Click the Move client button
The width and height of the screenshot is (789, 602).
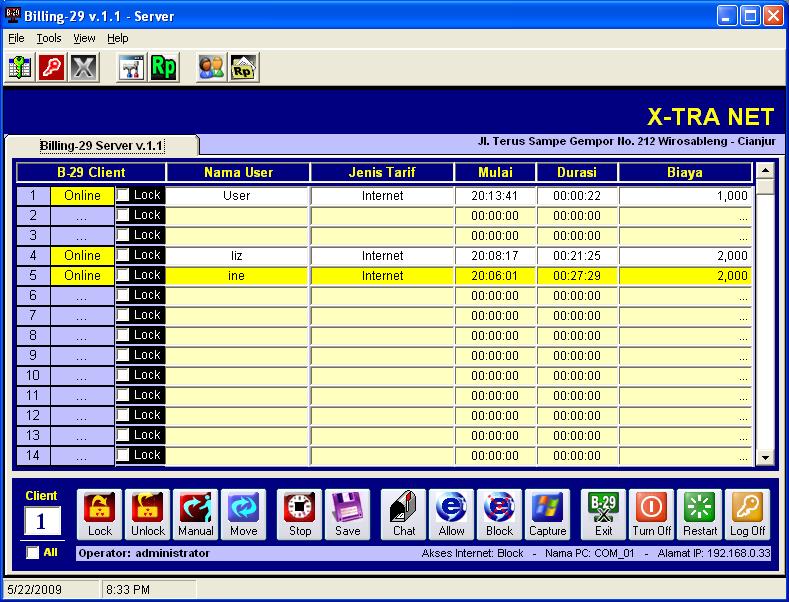pos(244,514)
